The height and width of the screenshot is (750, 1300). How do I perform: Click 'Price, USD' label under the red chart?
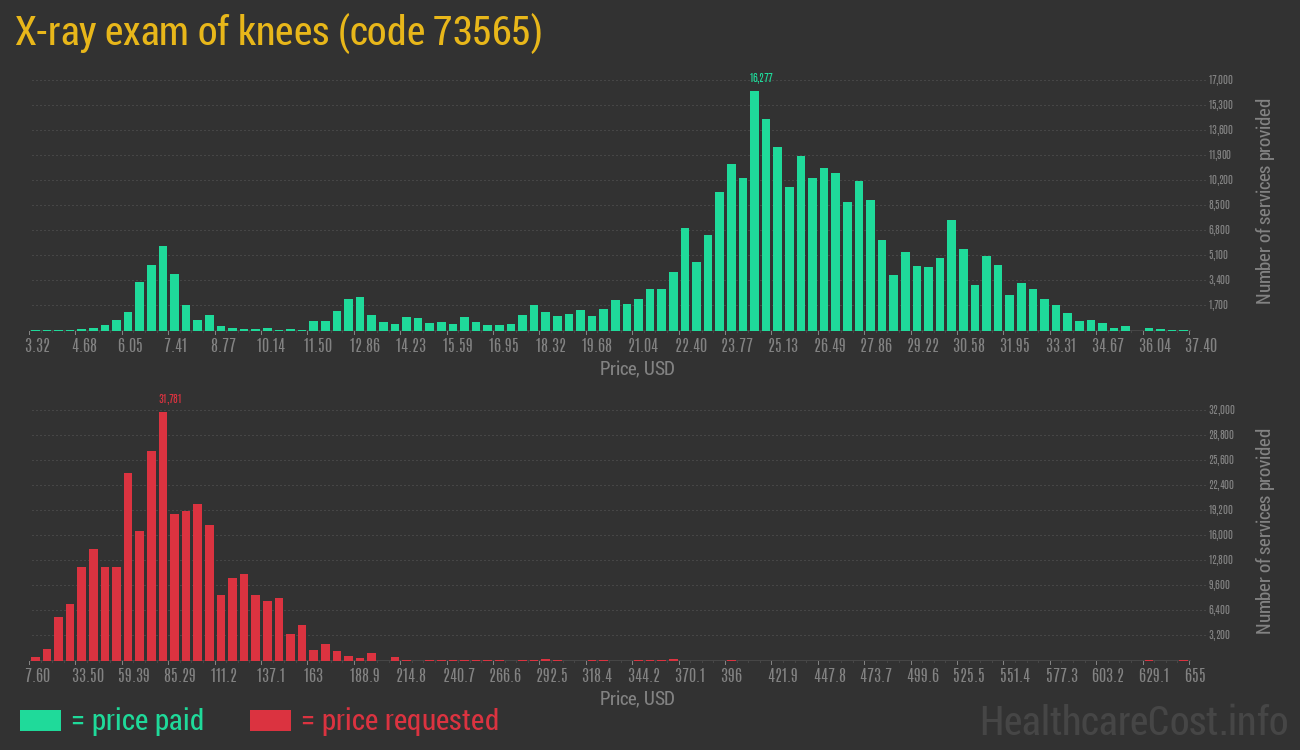click(637, 698)
